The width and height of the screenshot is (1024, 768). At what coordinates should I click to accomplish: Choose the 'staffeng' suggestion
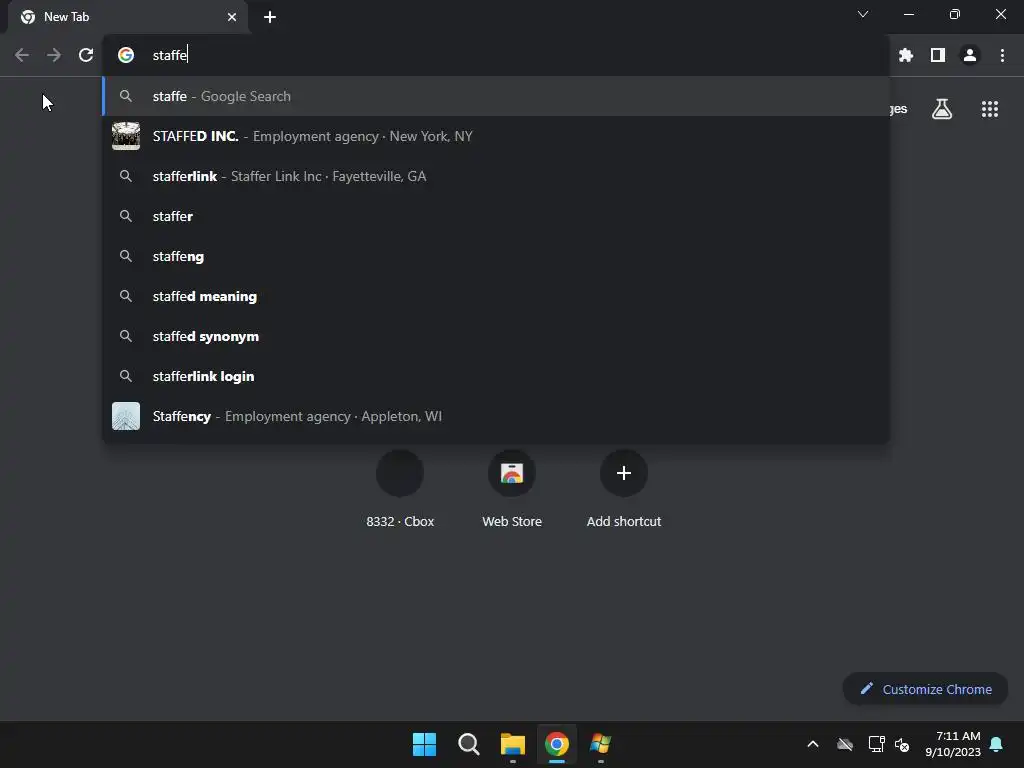click(x=496, y=256)
